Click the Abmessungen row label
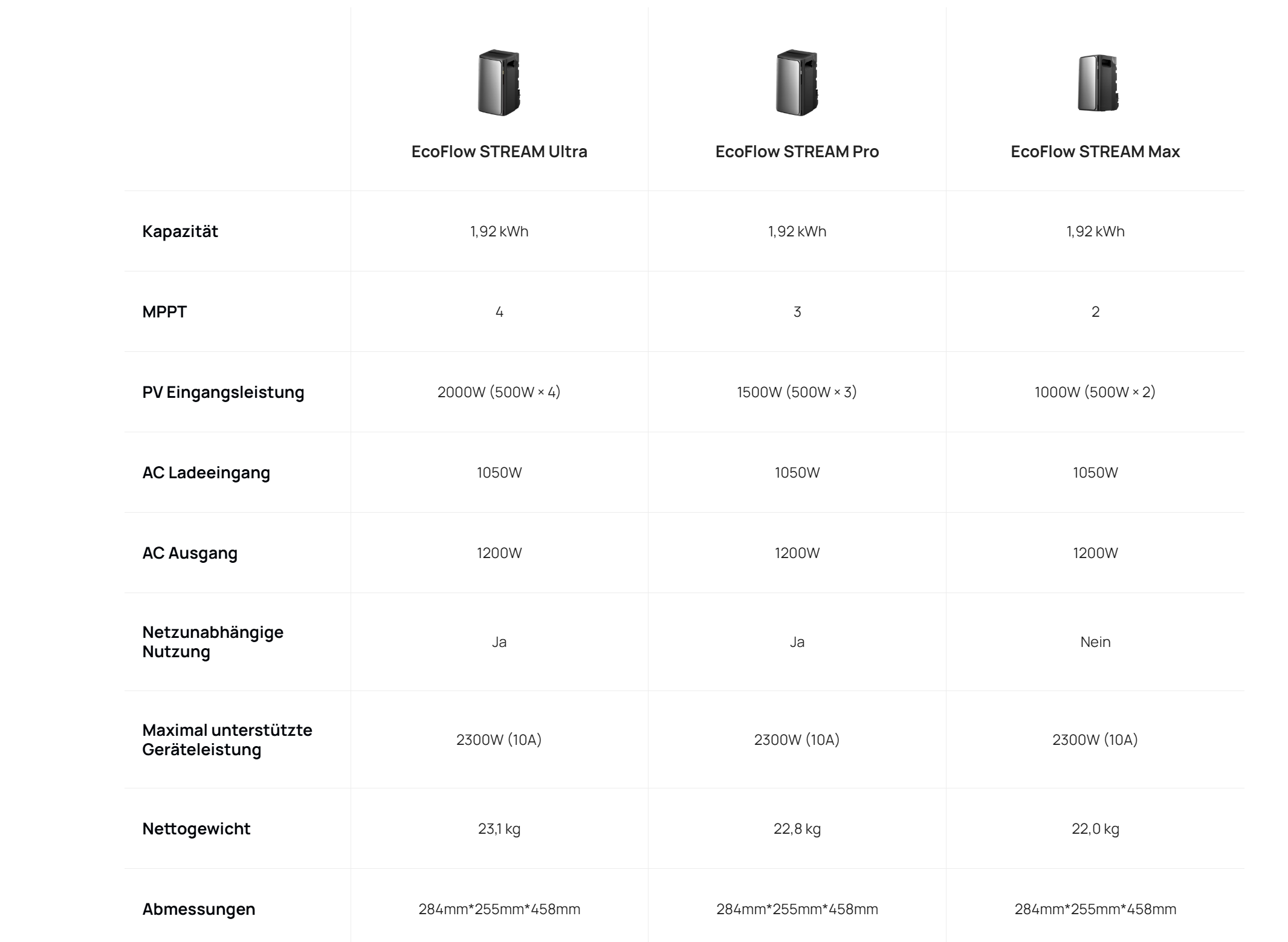Image resolution: width=1288 pixels, height=942 pixels. [x=199, y=909]
